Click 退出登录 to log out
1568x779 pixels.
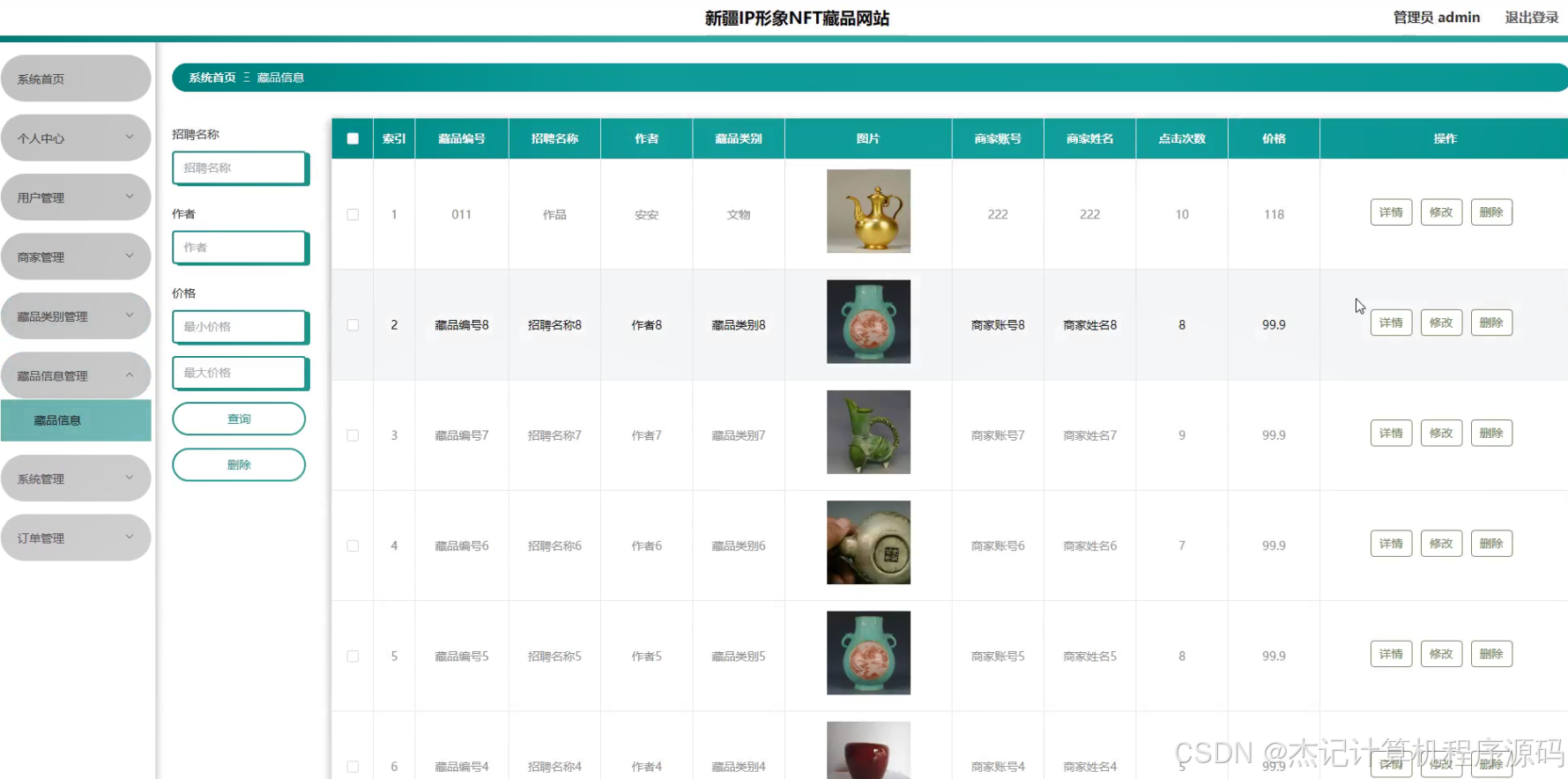[x=1532, y=18]
